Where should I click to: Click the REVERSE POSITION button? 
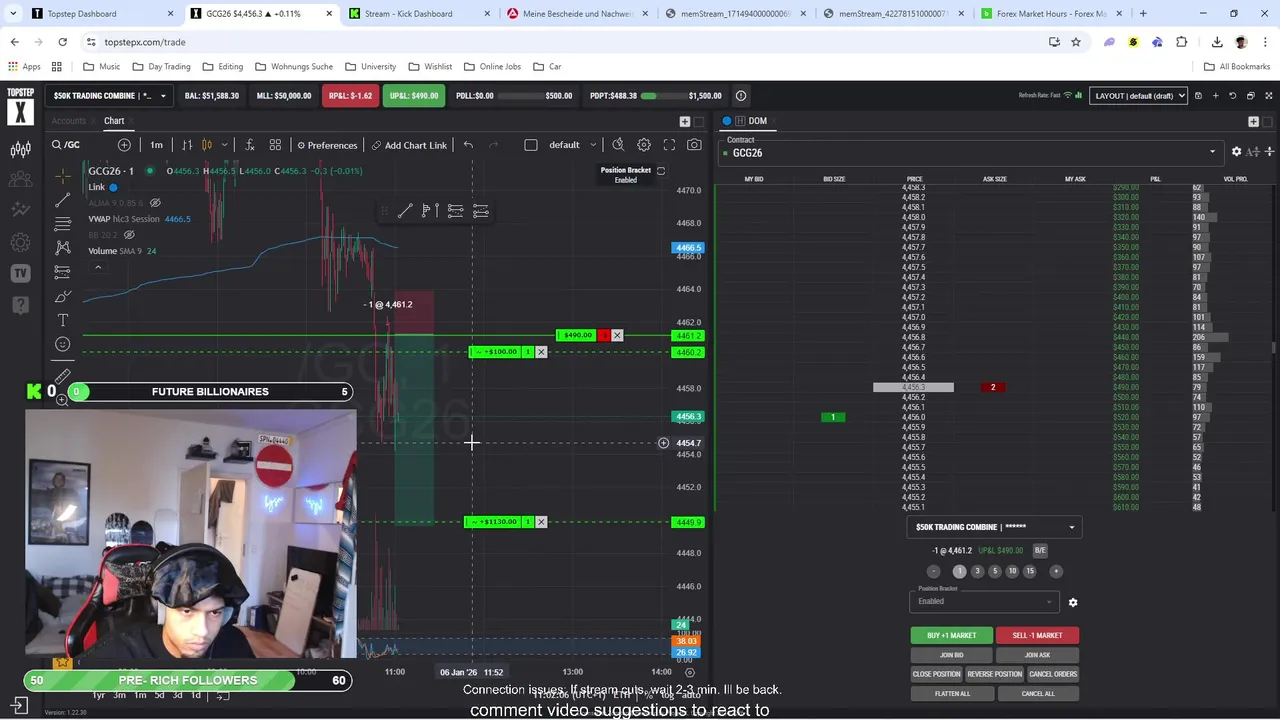[x=994, y=674]
